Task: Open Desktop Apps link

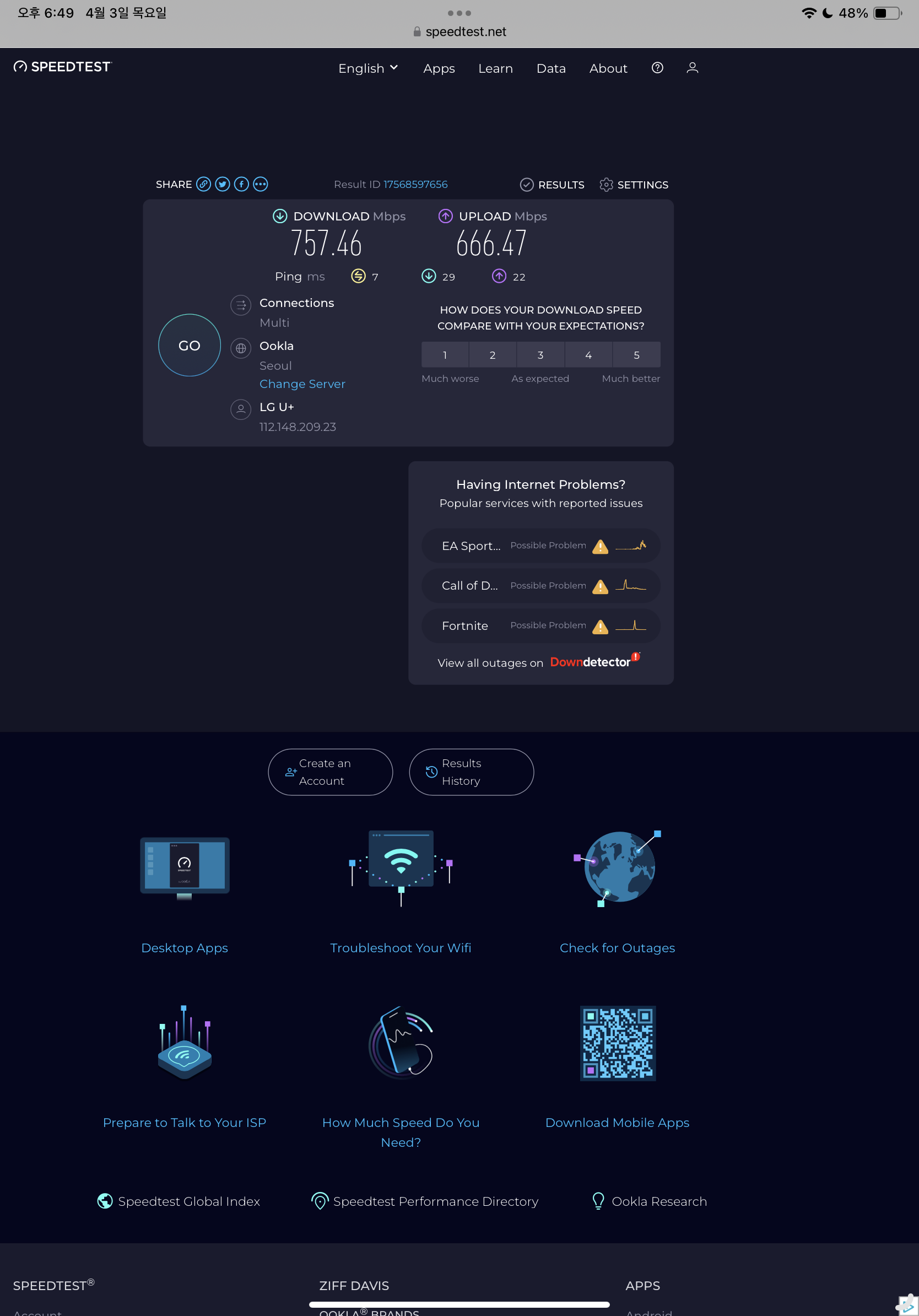Action: pyautogui.click(x=185, y=947)
